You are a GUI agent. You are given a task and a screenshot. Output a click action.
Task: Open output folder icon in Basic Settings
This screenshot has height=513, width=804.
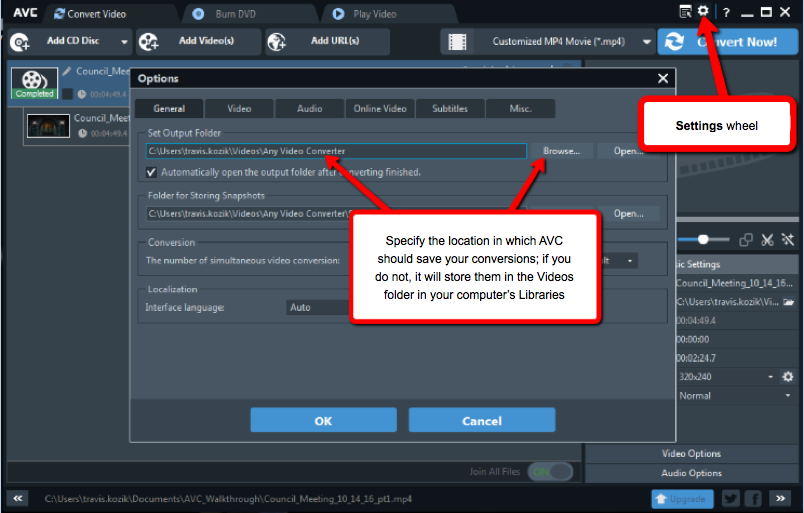tap(788, 302)
